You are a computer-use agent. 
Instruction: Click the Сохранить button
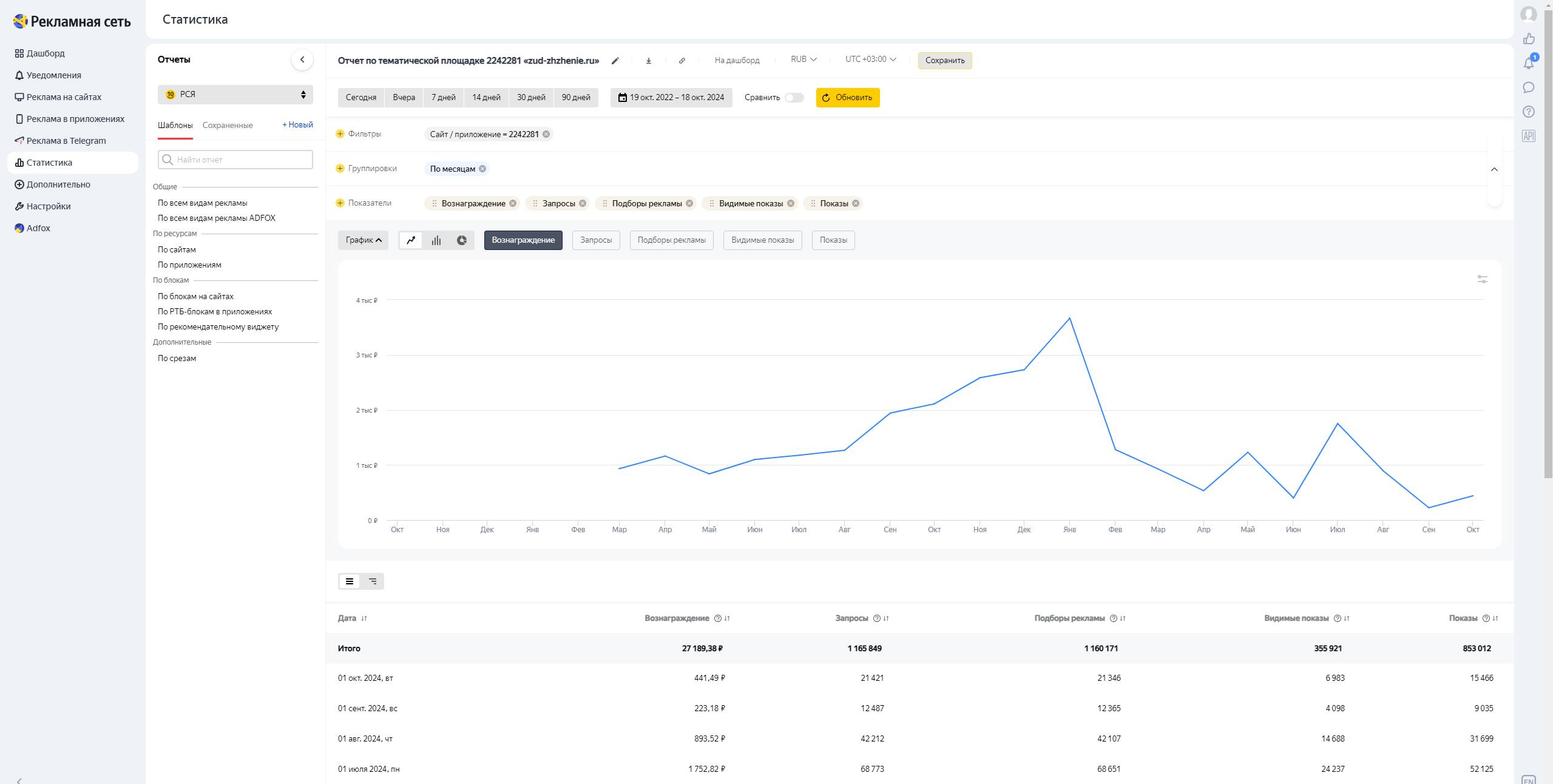point(944,61)
